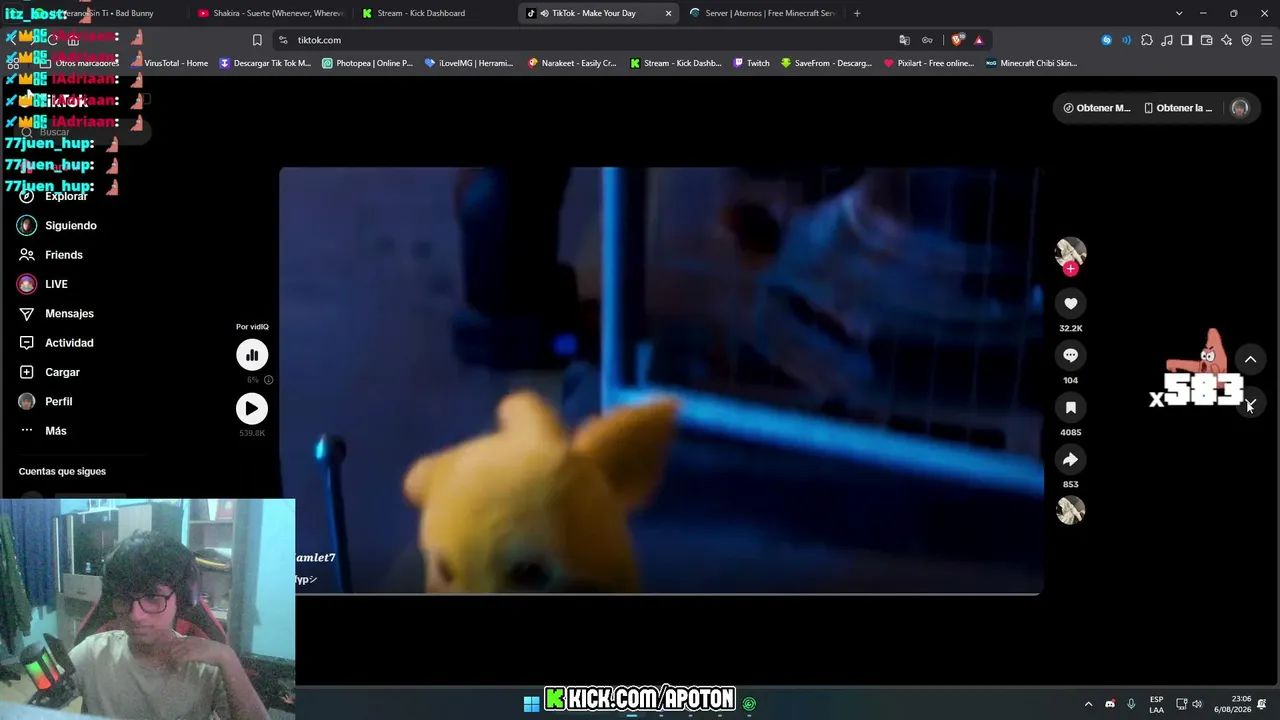Save the video with the bookmark icon
Image resolution: width=1280 pixels, height=720 pixels.
coord(1070,407)
